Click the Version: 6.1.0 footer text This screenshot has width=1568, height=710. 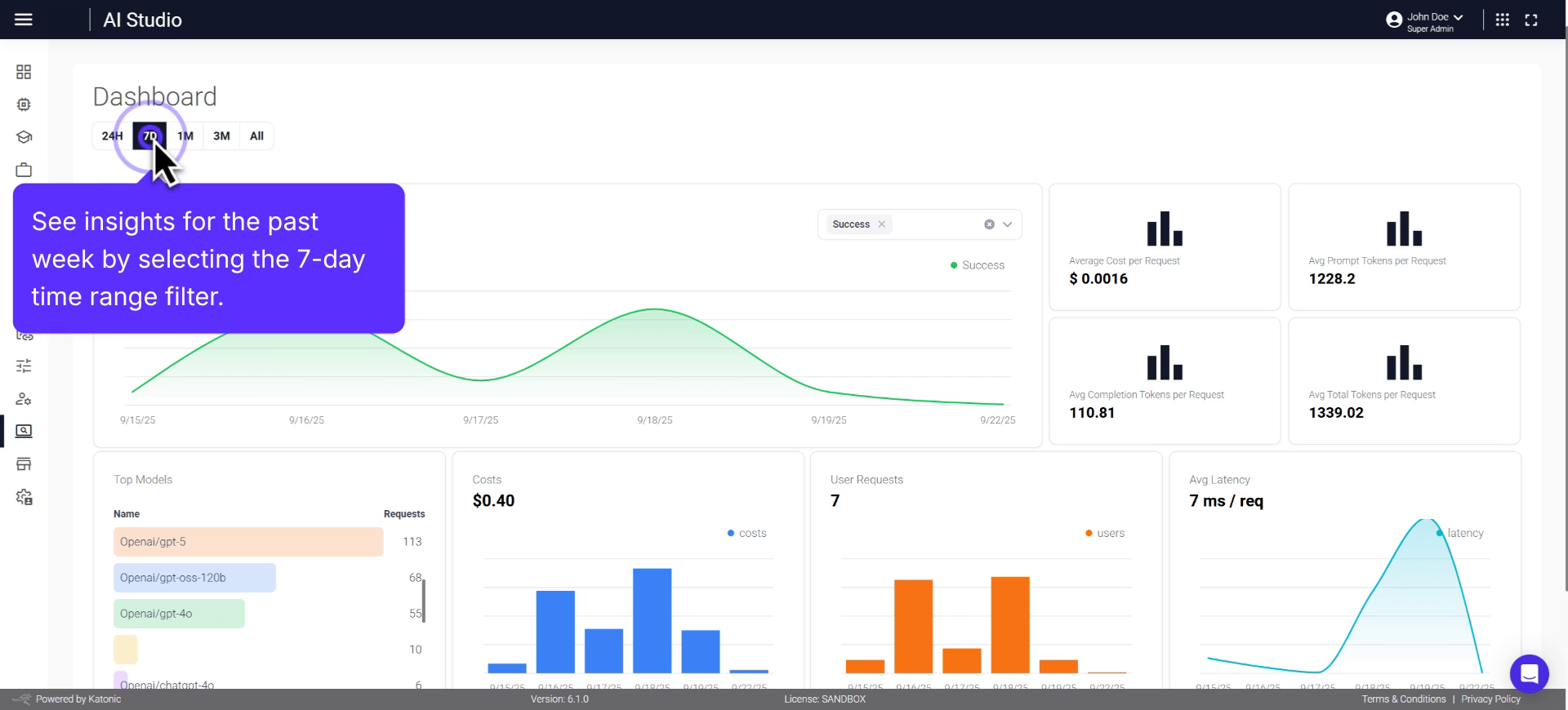pos(559,699)
